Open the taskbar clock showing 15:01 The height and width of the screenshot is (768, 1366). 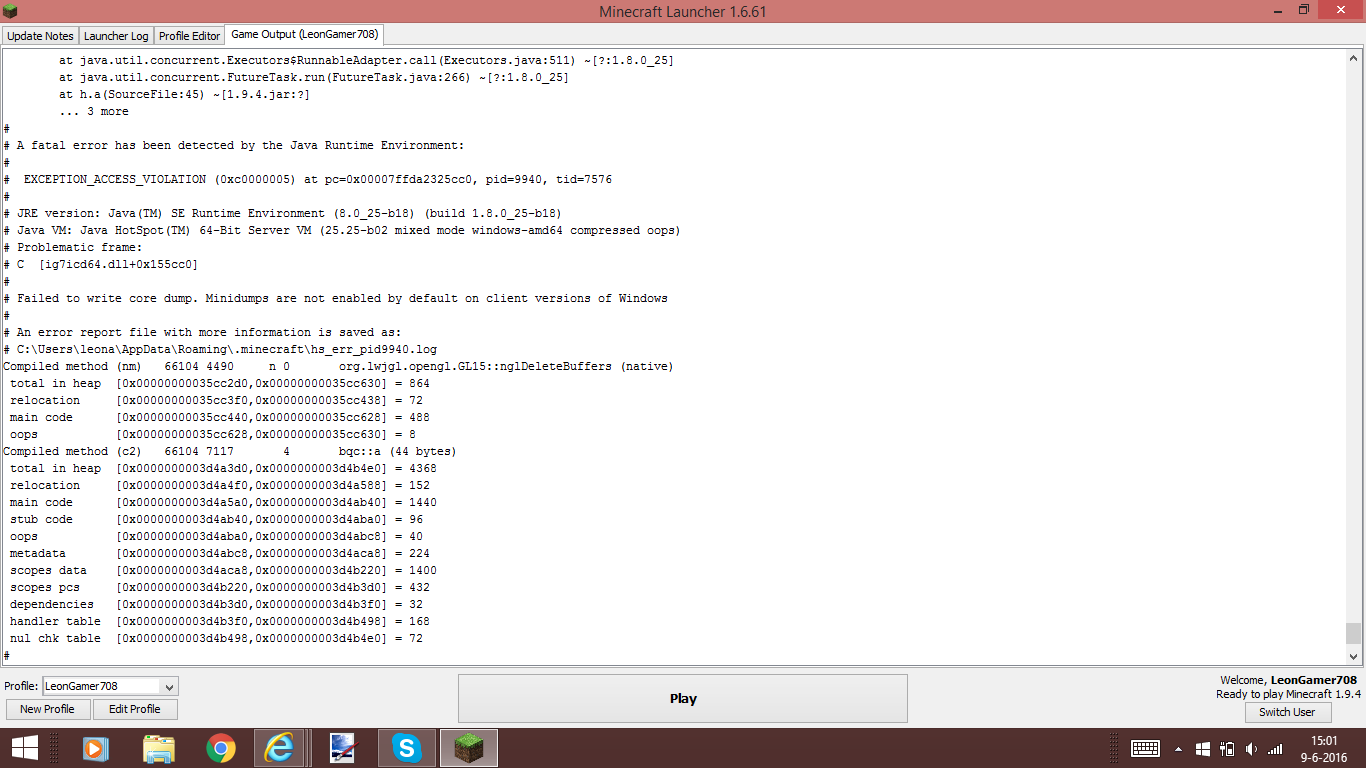tap(1324, 748)
